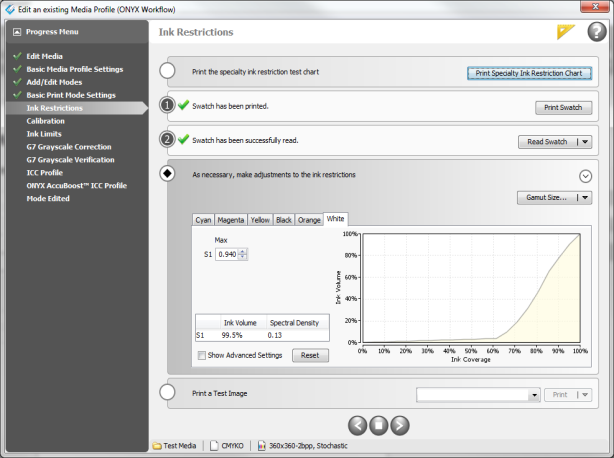Collapse the Progress Menu panel icon
The width and height of the screenshot is (614, 458).
pyautogui.click(x=17, y=32)
